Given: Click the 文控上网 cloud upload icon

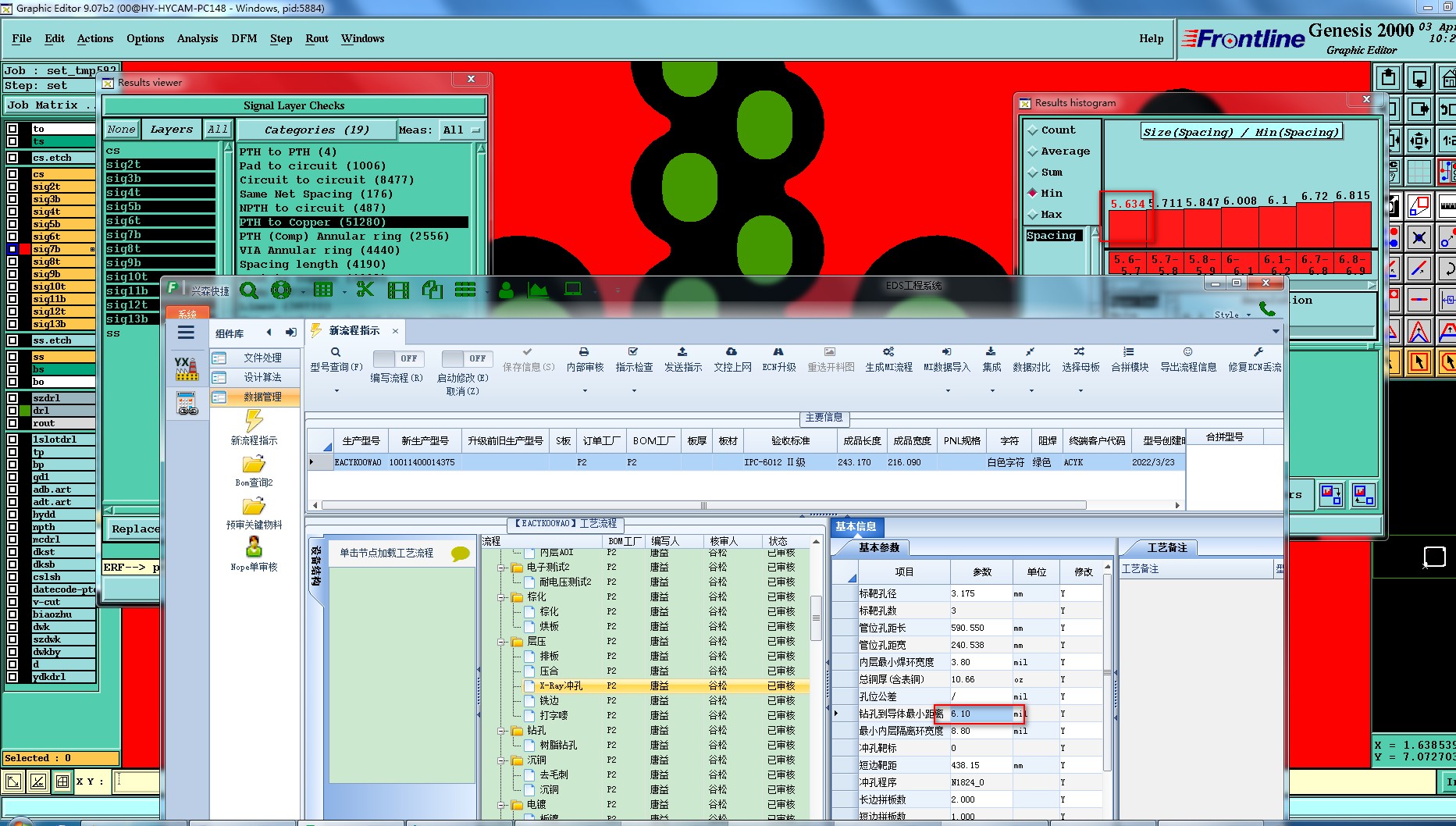Looking at the screenshot, I should [732, 352].
